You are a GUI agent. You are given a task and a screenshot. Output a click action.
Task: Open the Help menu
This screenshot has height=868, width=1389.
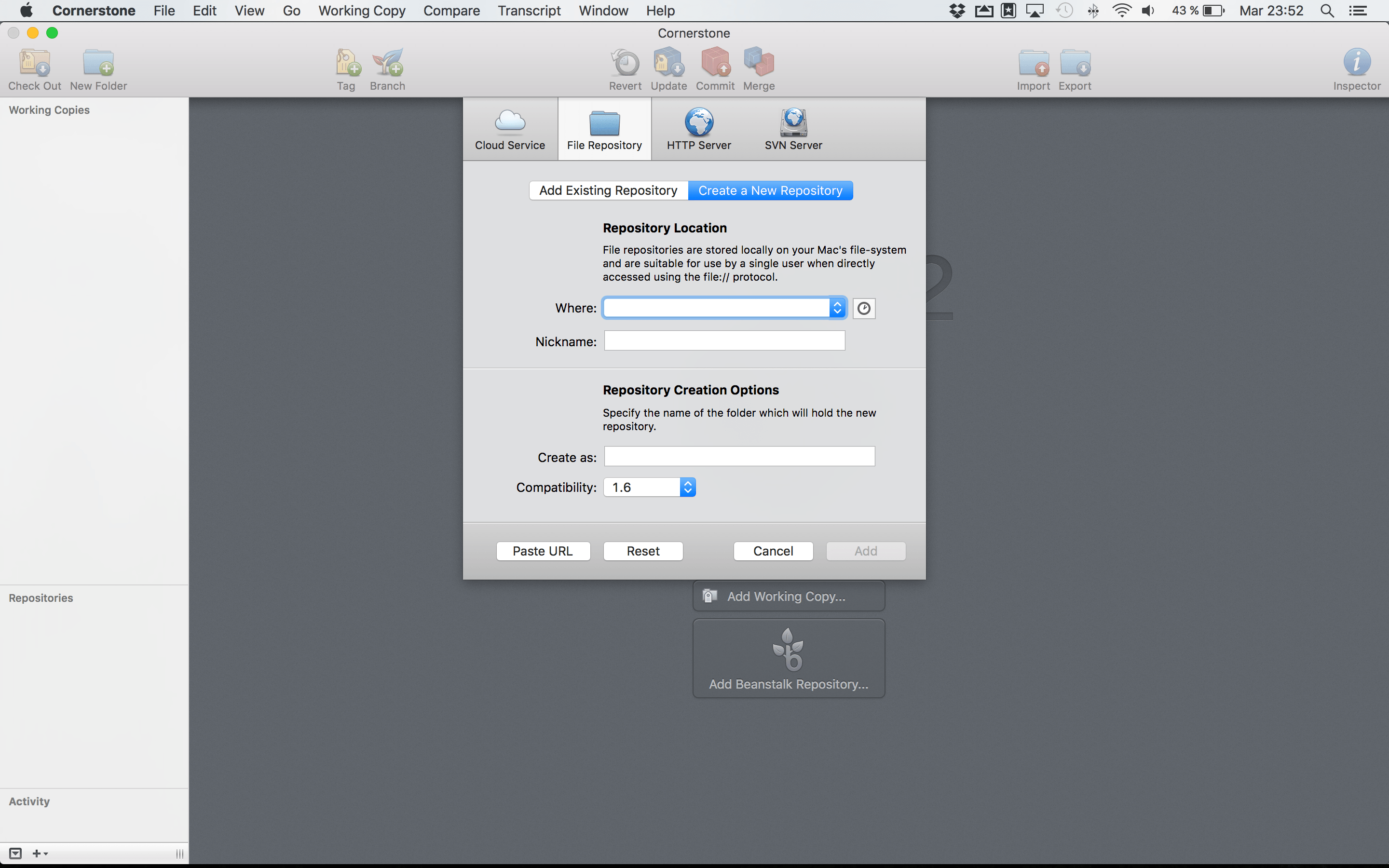pos(660,10)
